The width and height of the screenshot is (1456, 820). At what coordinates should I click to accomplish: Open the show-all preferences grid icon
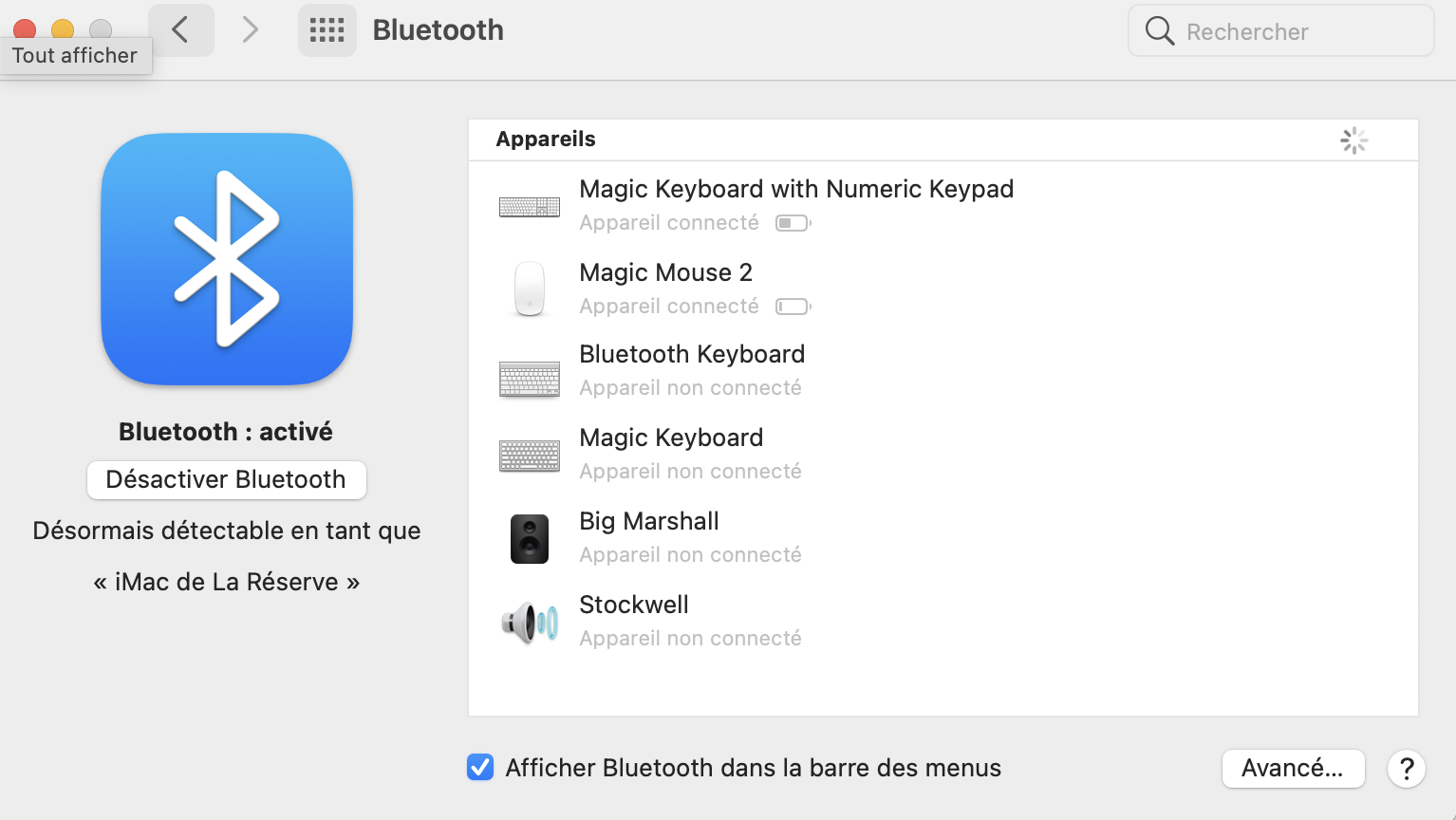[327, 30]
